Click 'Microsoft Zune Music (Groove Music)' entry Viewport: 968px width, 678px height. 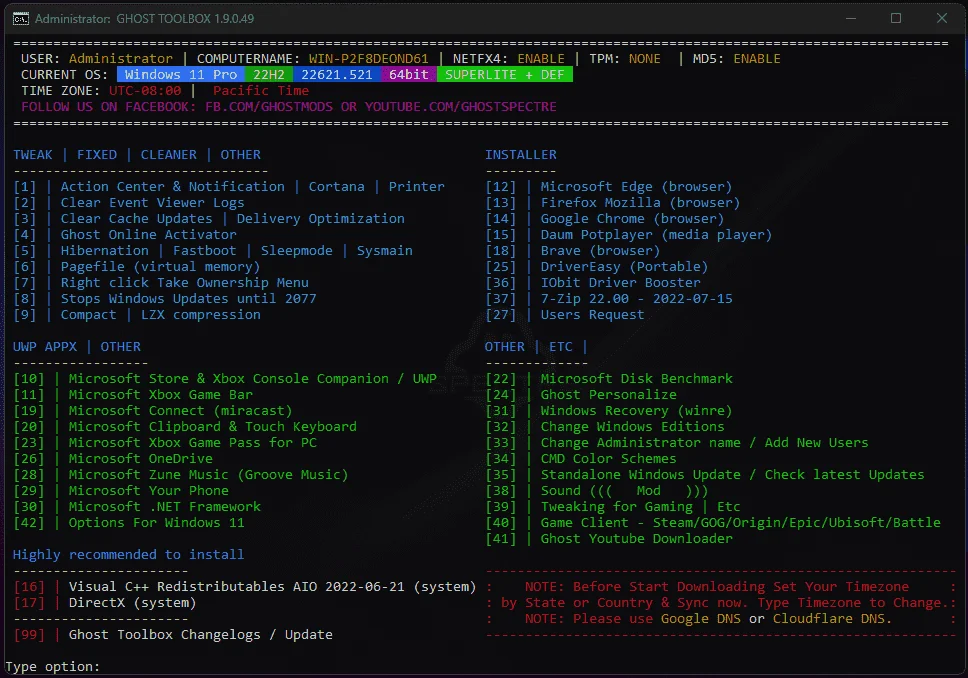pyautogui.click(x=209, y=475)
